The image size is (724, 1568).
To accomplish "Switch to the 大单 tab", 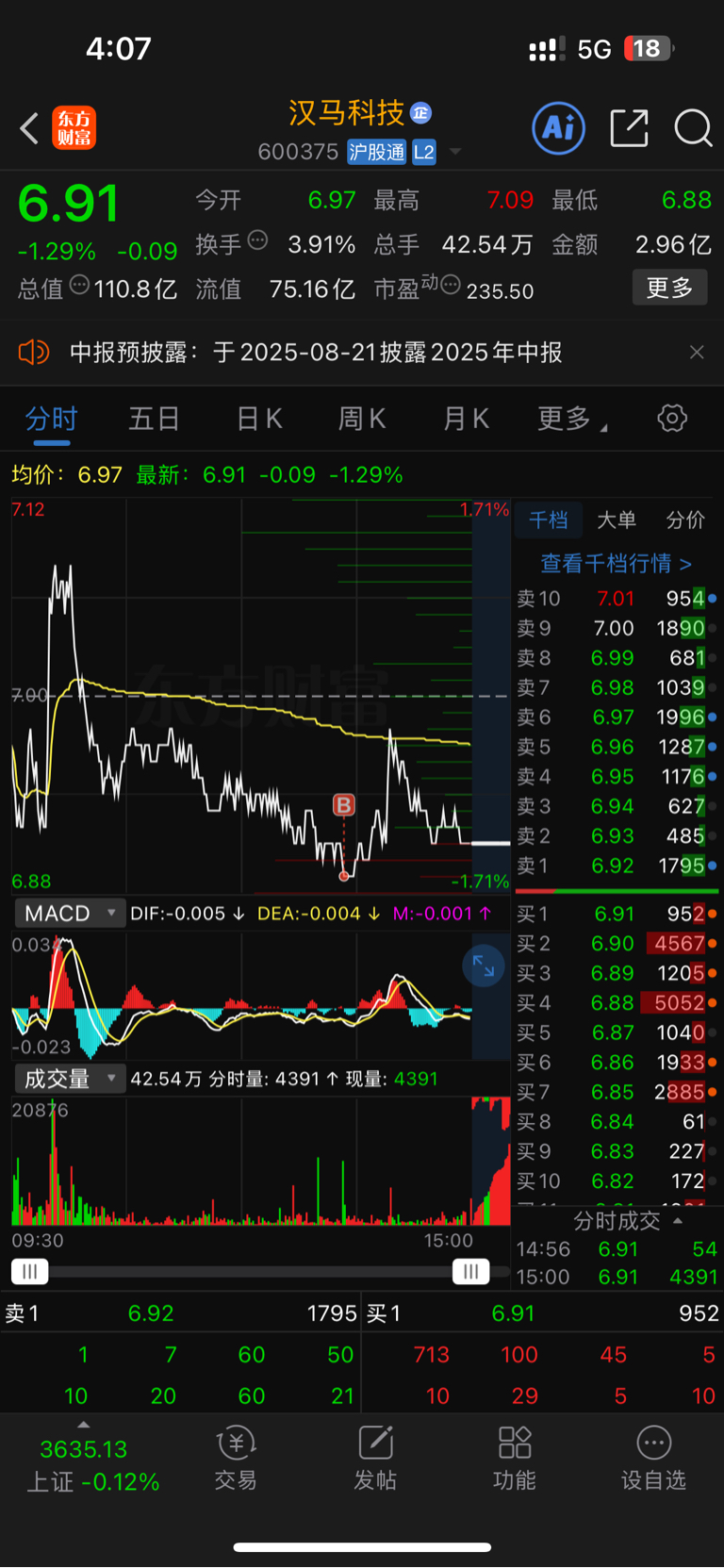I will (x=617, y=520).
